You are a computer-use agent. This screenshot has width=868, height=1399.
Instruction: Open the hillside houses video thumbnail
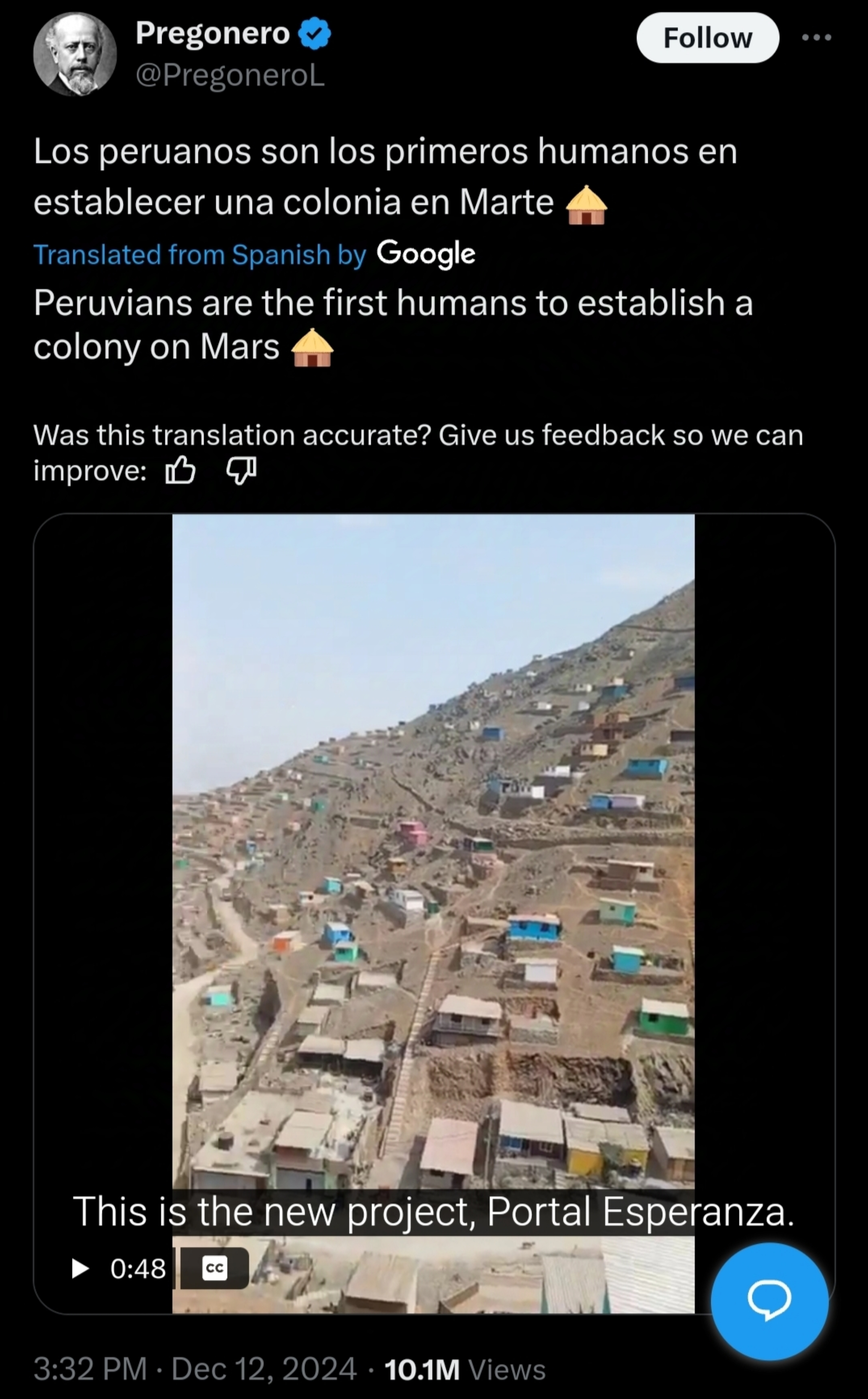click(433, 913)
